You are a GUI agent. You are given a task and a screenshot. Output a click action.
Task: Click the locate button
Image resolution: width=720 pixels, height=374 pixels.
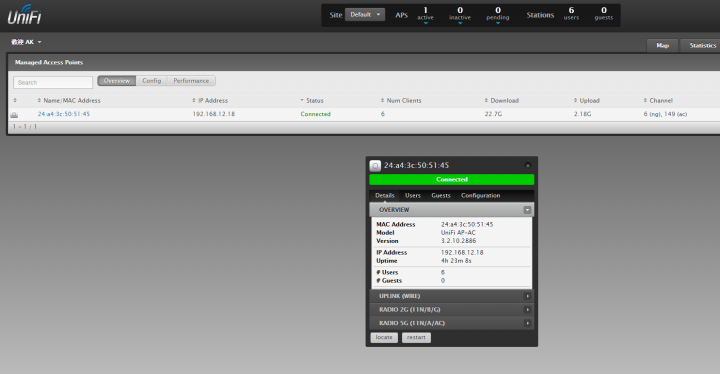[x=384, y=338]
